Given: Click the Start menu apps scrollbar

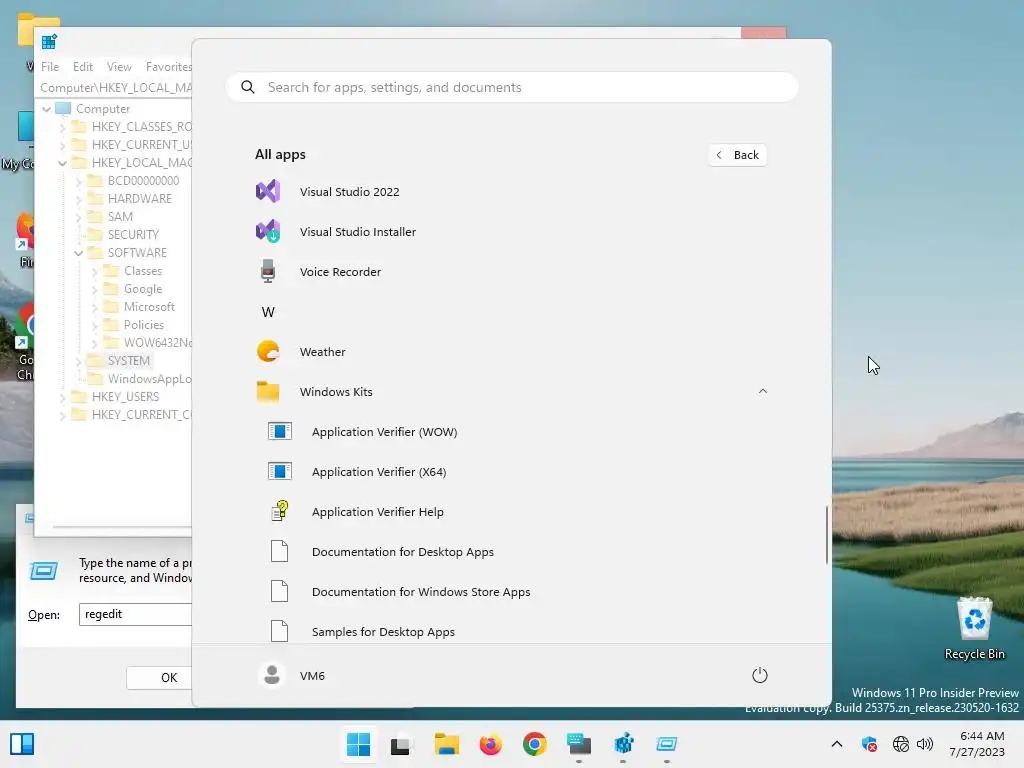Looking at the screenshot, I should (x=826, y=534).
